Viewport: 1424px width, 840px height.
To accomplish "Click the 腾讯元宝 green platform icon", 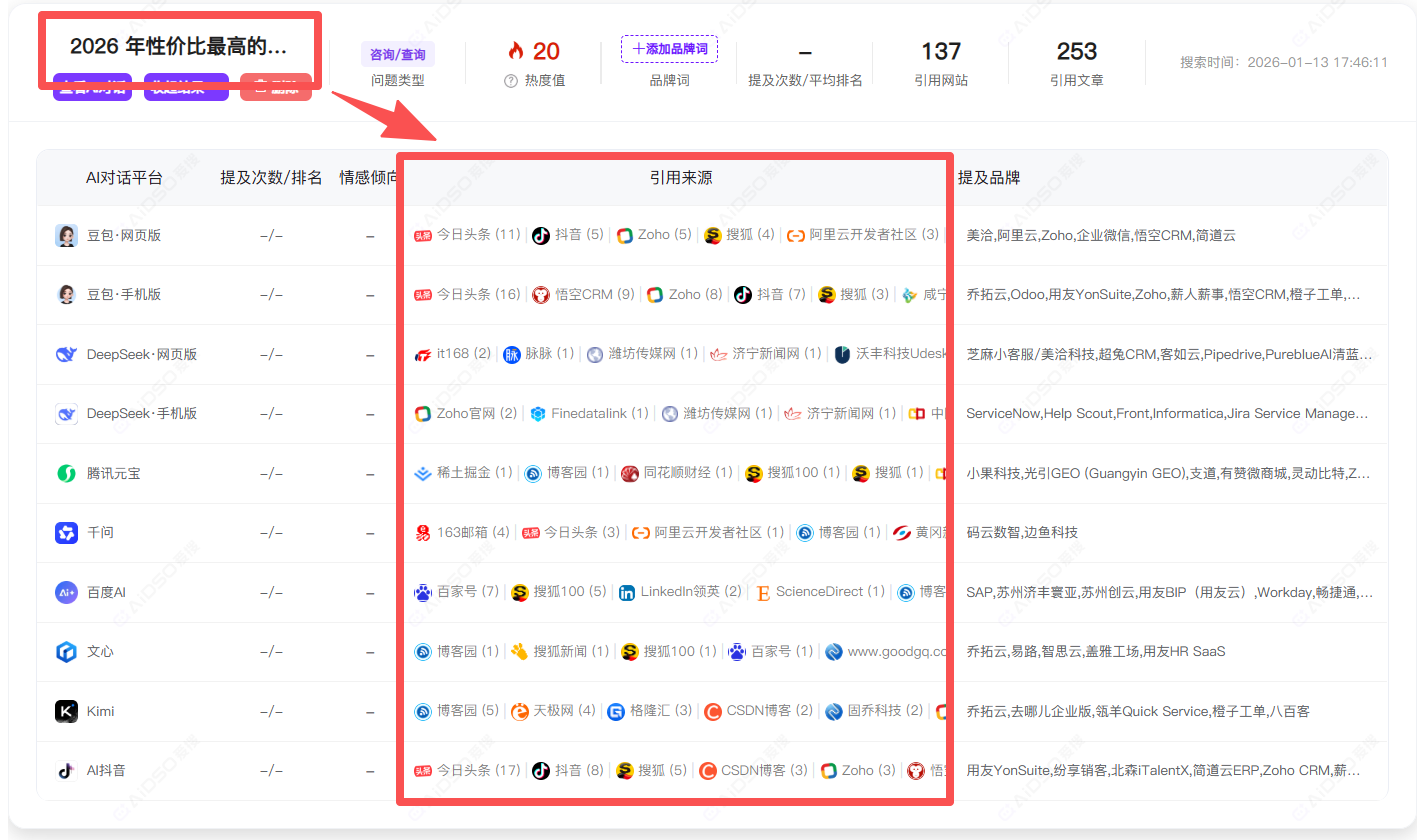I will tap(66, 473).
